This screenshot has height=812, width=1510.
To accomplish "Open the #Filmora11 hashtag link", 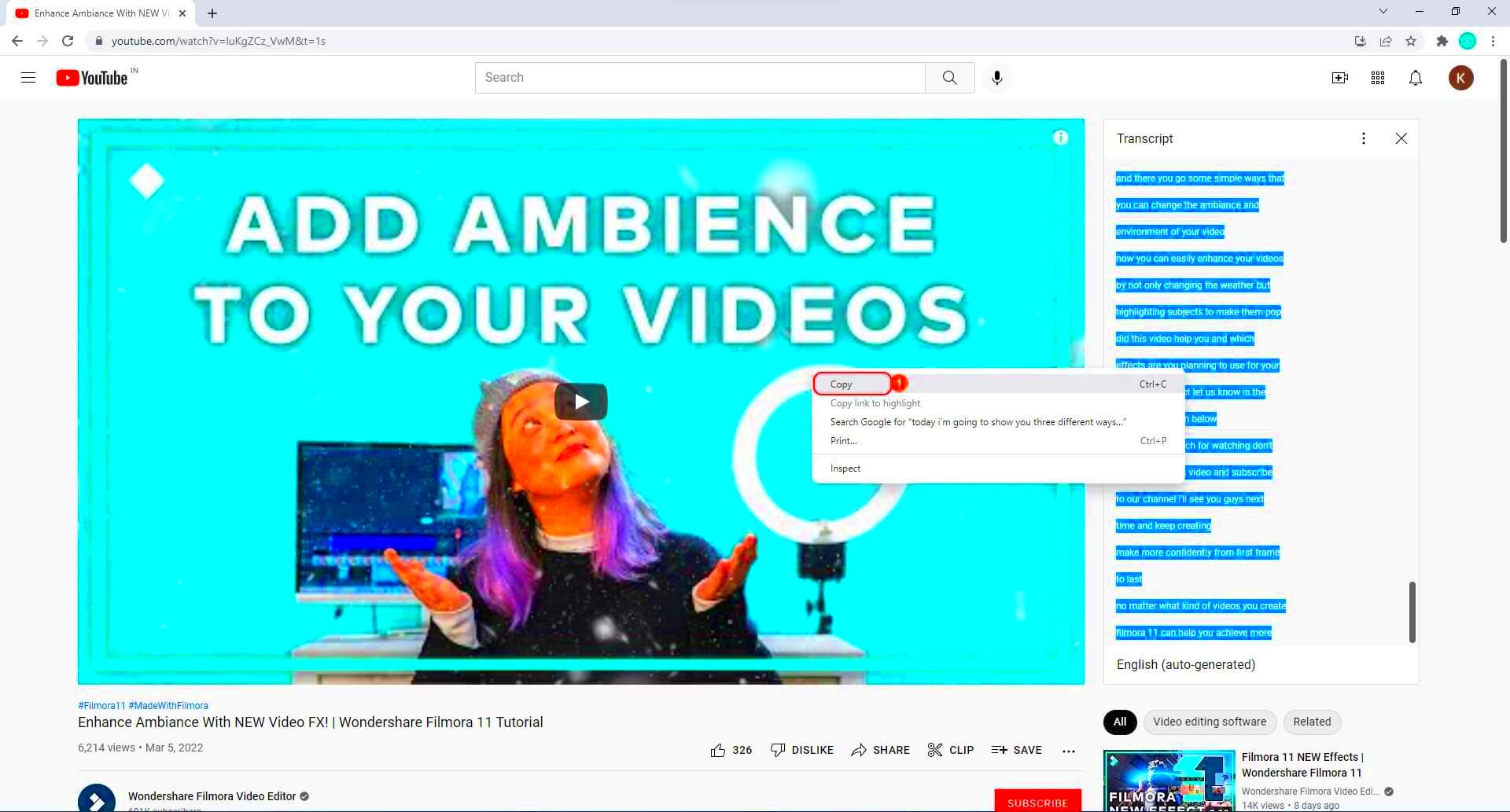I will [x=101, y=706].
